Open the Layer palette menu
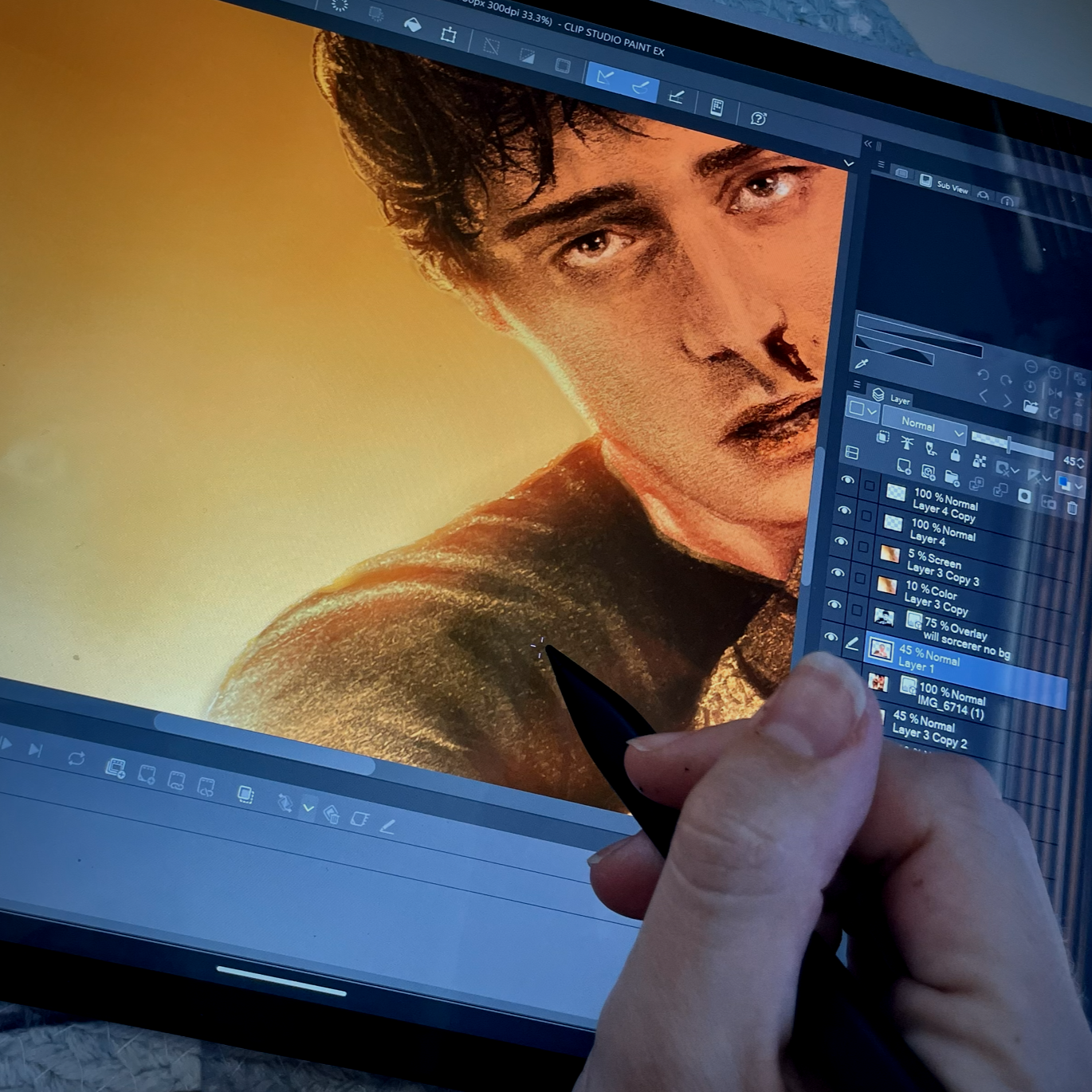Screen dimensions: 1092x1092 857,383
